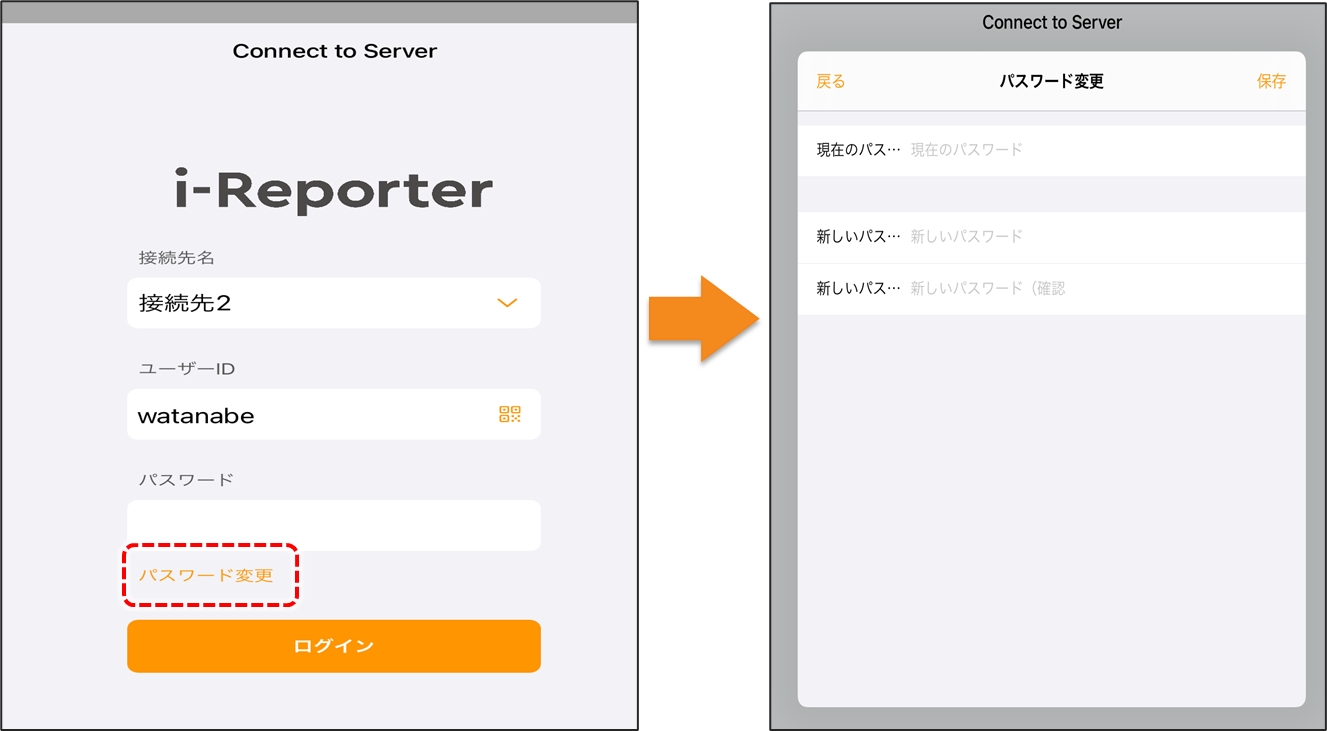Click Connect to Server header above dialog

click(x=1051, y=22)
